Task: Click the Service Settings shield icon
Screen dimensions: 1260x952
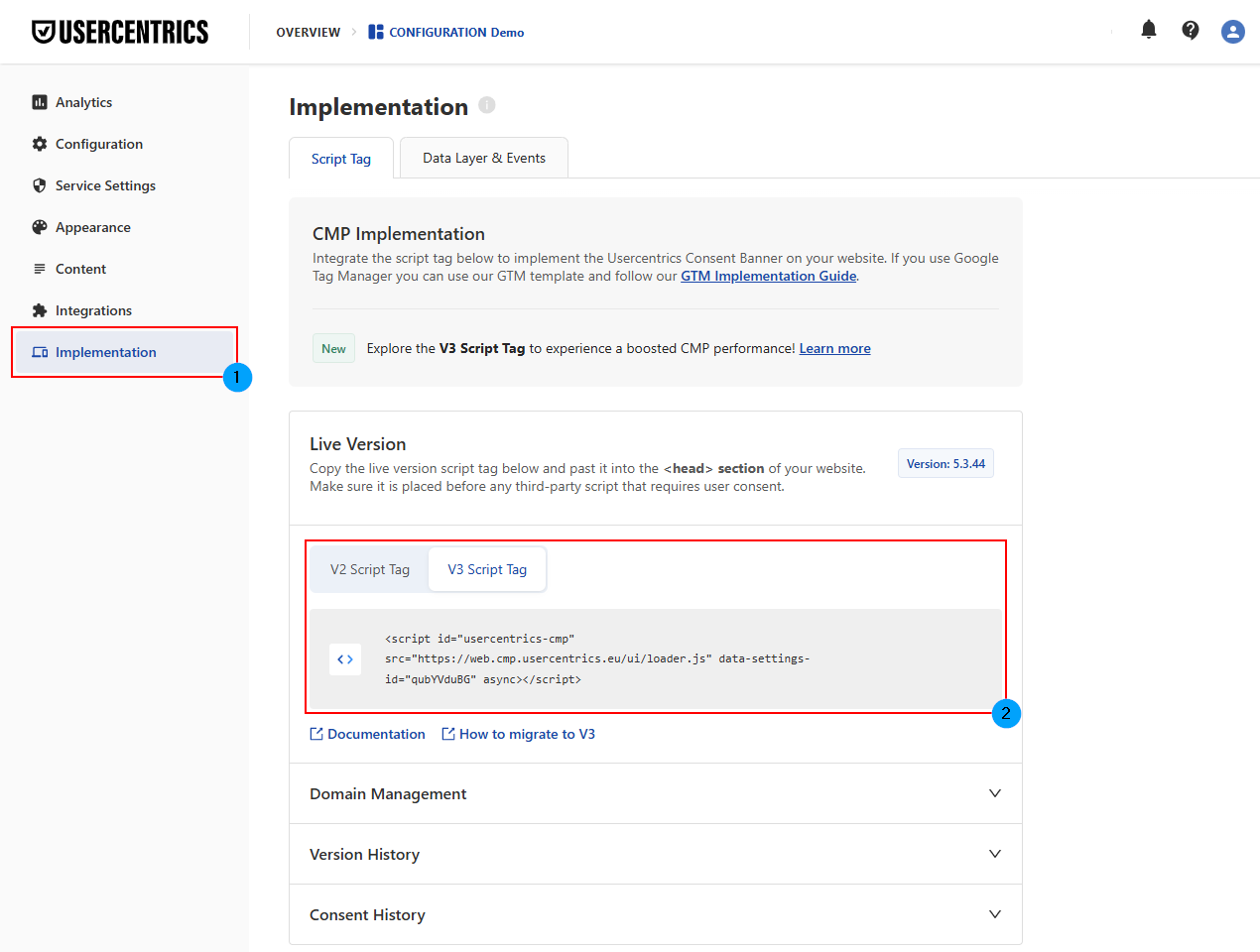Action: click(x=40, y=185)
